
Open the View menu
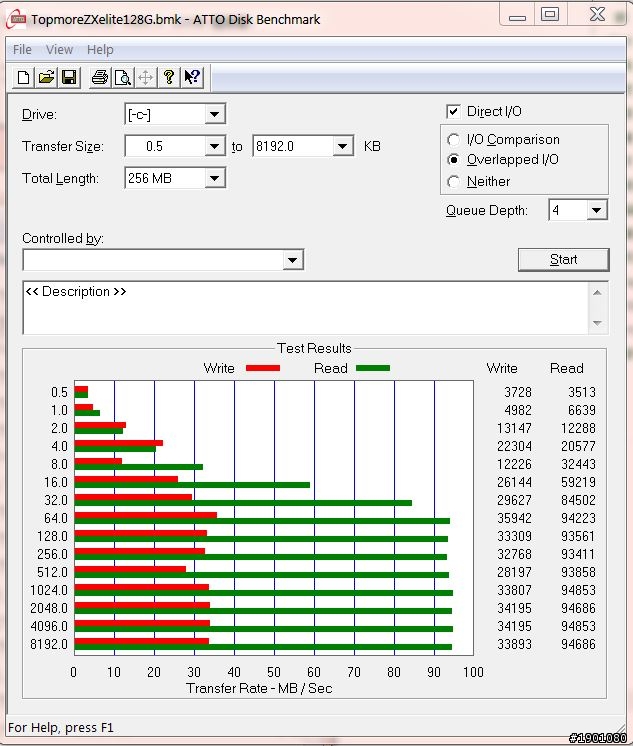pos(59,49)
